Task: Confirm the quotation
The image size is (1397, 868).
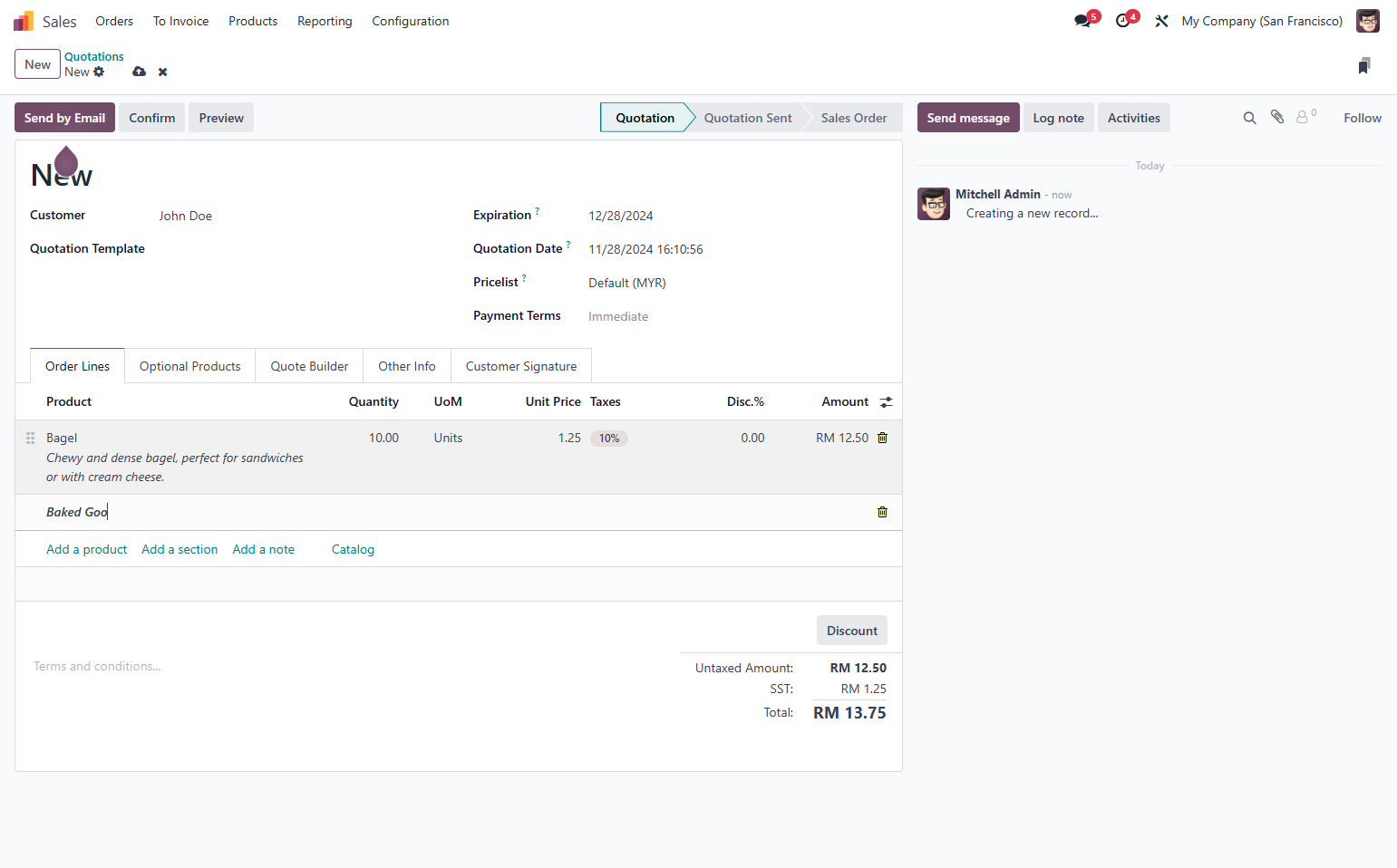Action: click(152, 118)
